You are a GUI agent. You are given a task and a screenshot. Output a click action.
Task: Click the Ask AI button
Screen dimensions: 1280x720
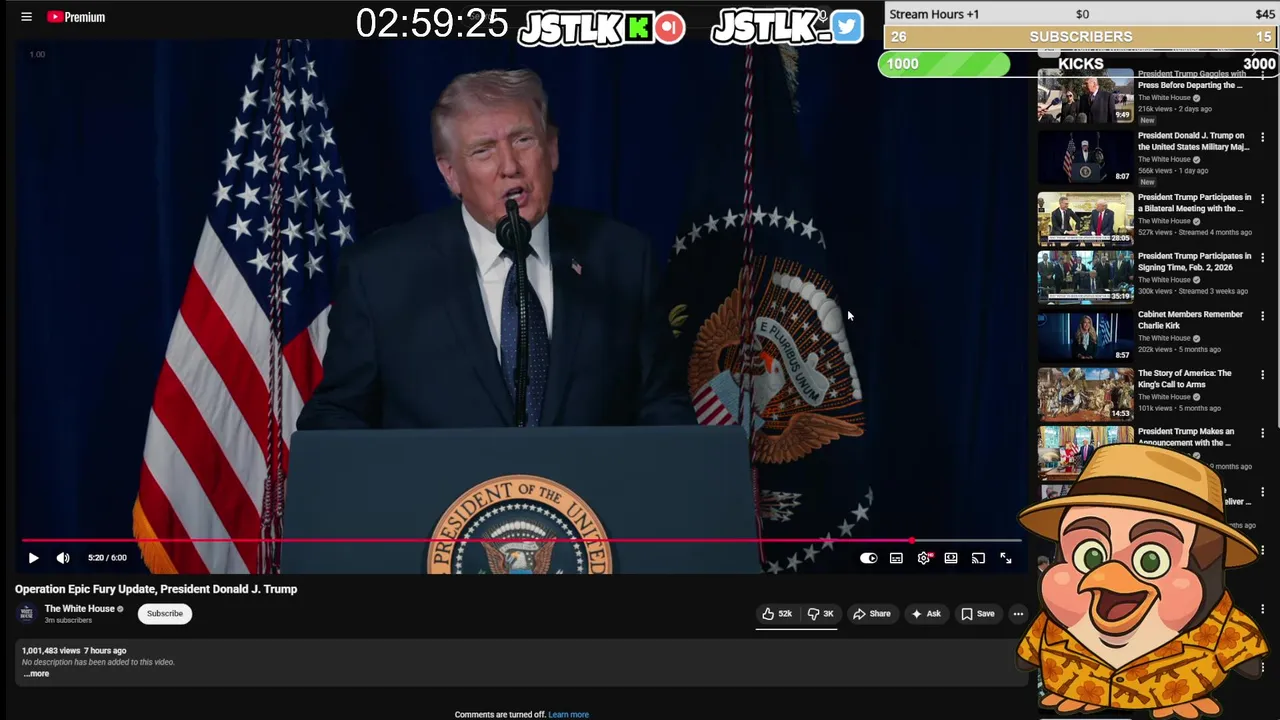tap(925, 614)
